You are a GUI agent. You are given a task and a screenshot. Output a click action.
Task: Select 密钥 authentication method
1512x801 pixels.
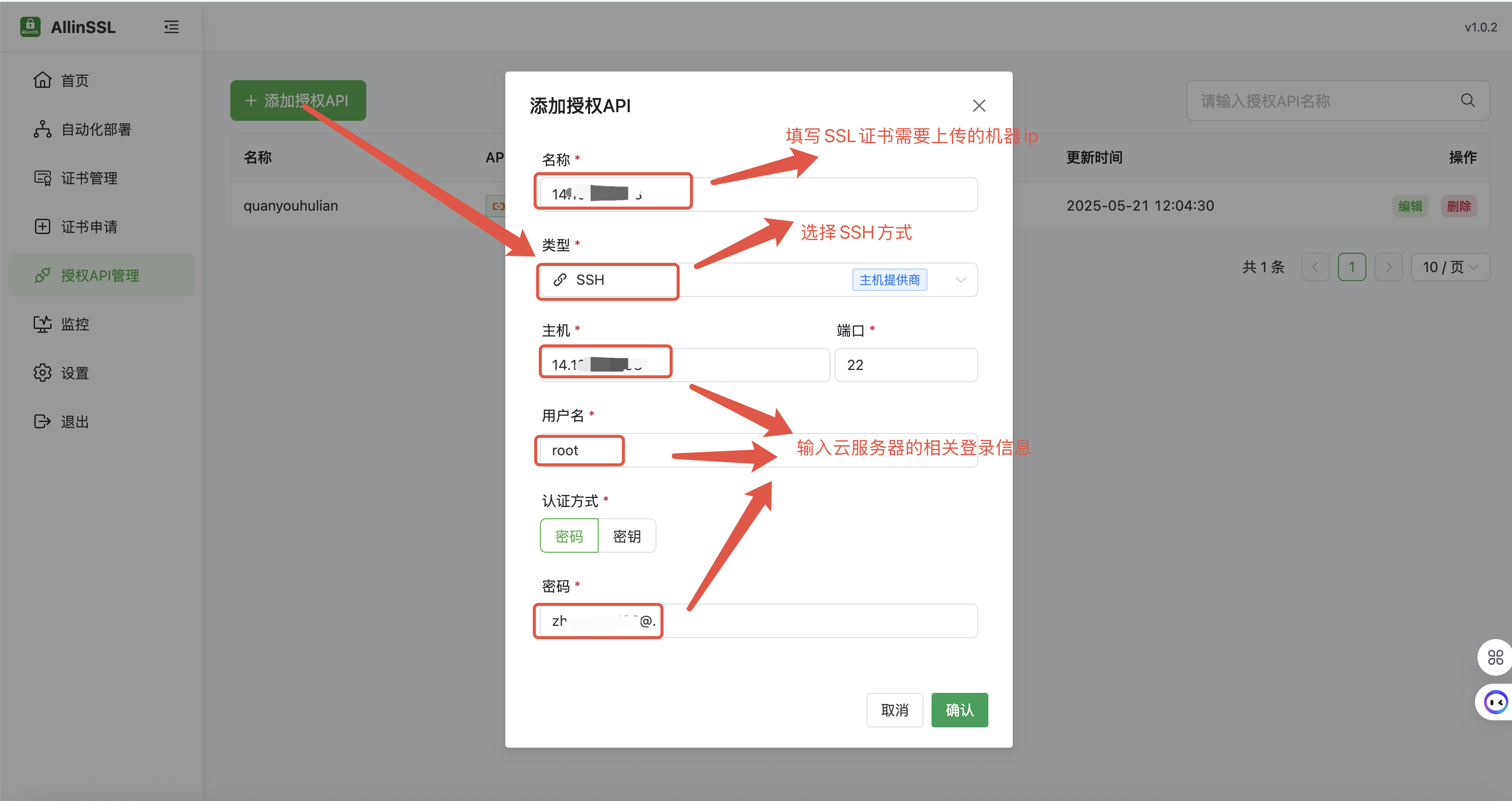(626, 536)
